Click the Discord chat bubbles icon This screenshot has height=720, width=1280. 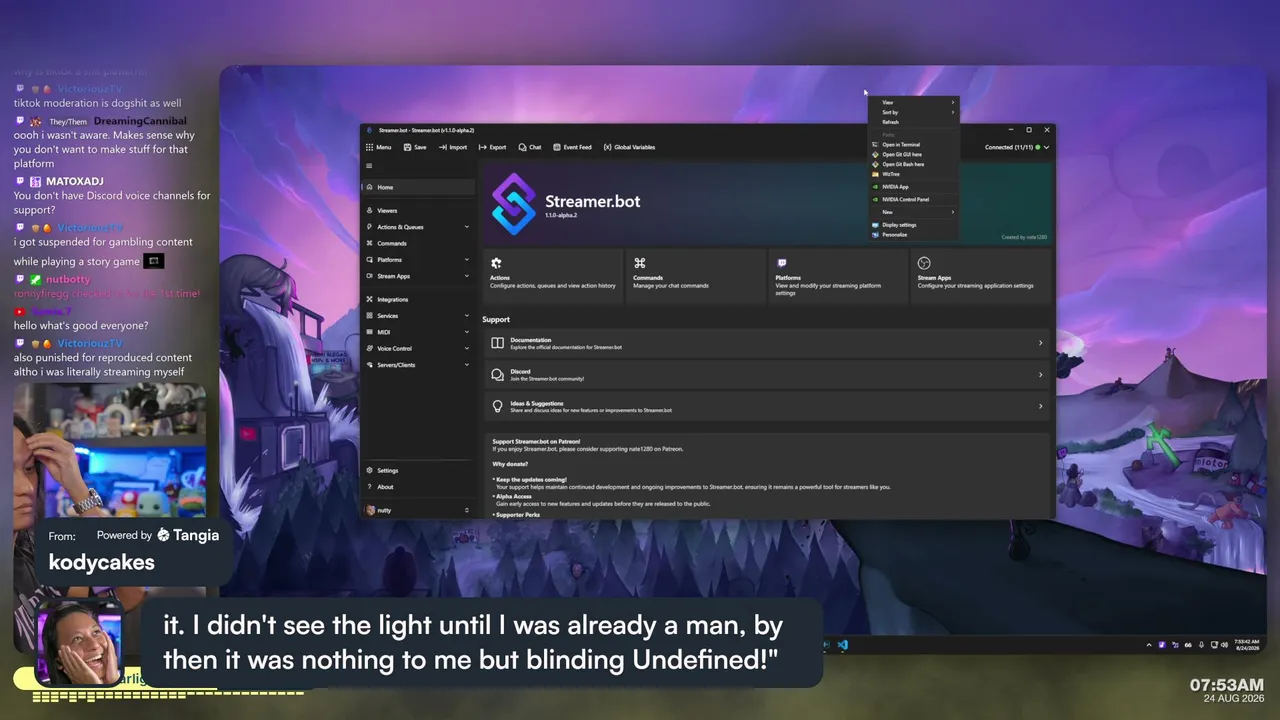pyautogui.click(x=497, y=375)
